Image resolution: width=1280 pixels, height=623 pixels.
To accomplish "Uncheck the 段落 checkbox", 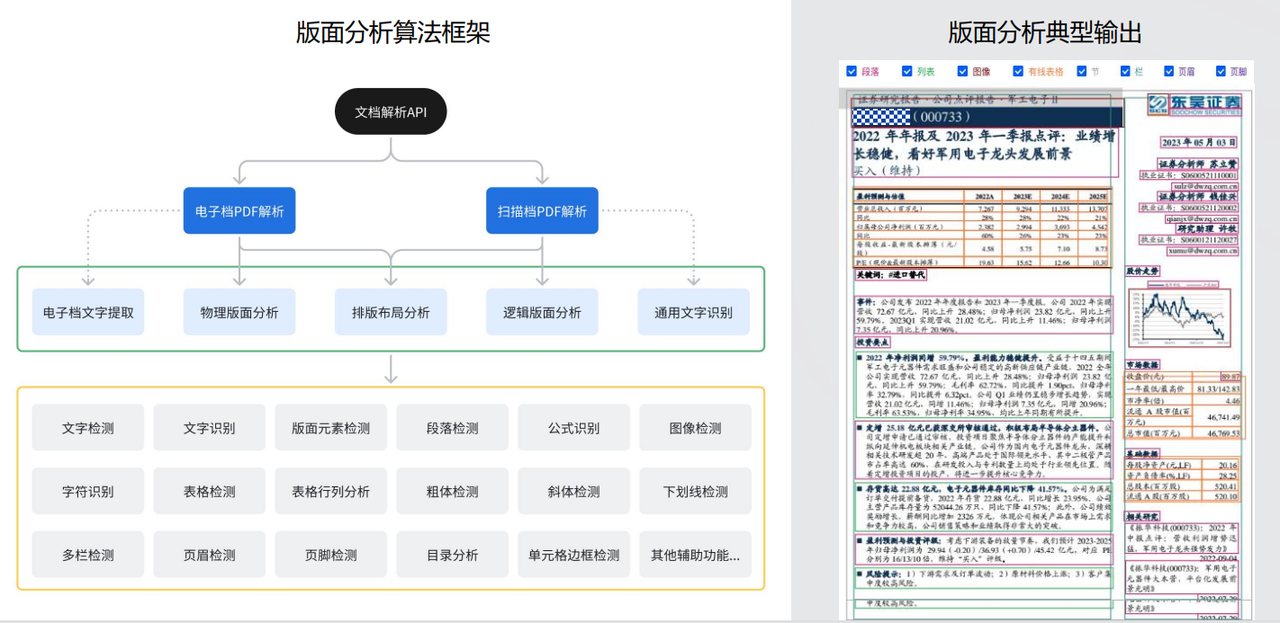I will [x=851, y=71].
